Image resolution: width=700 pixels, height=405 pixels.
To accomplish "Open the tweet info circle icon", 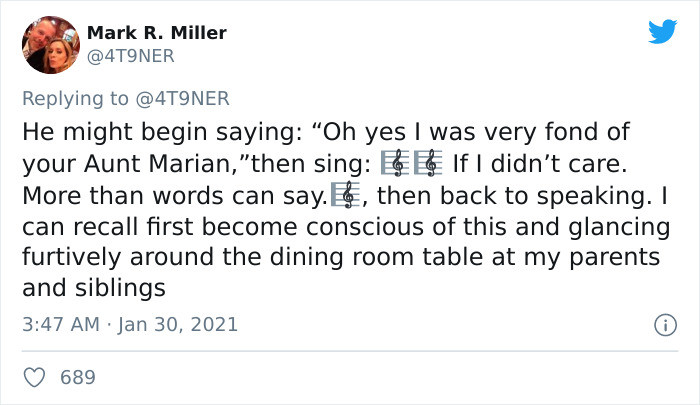I will coord(665,325).
